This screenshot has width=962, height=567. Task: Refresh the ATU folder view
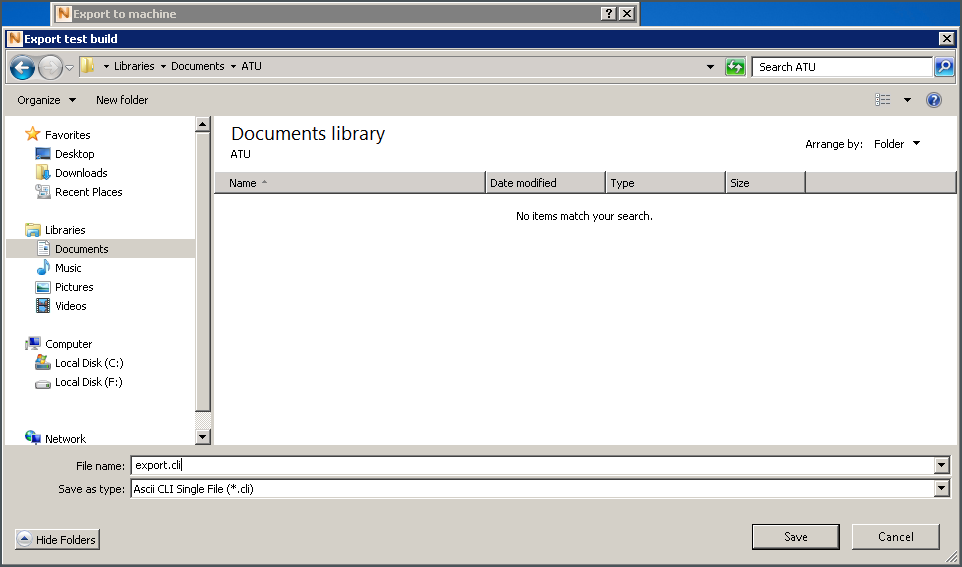pyautogui.click(x=735, y=67)
